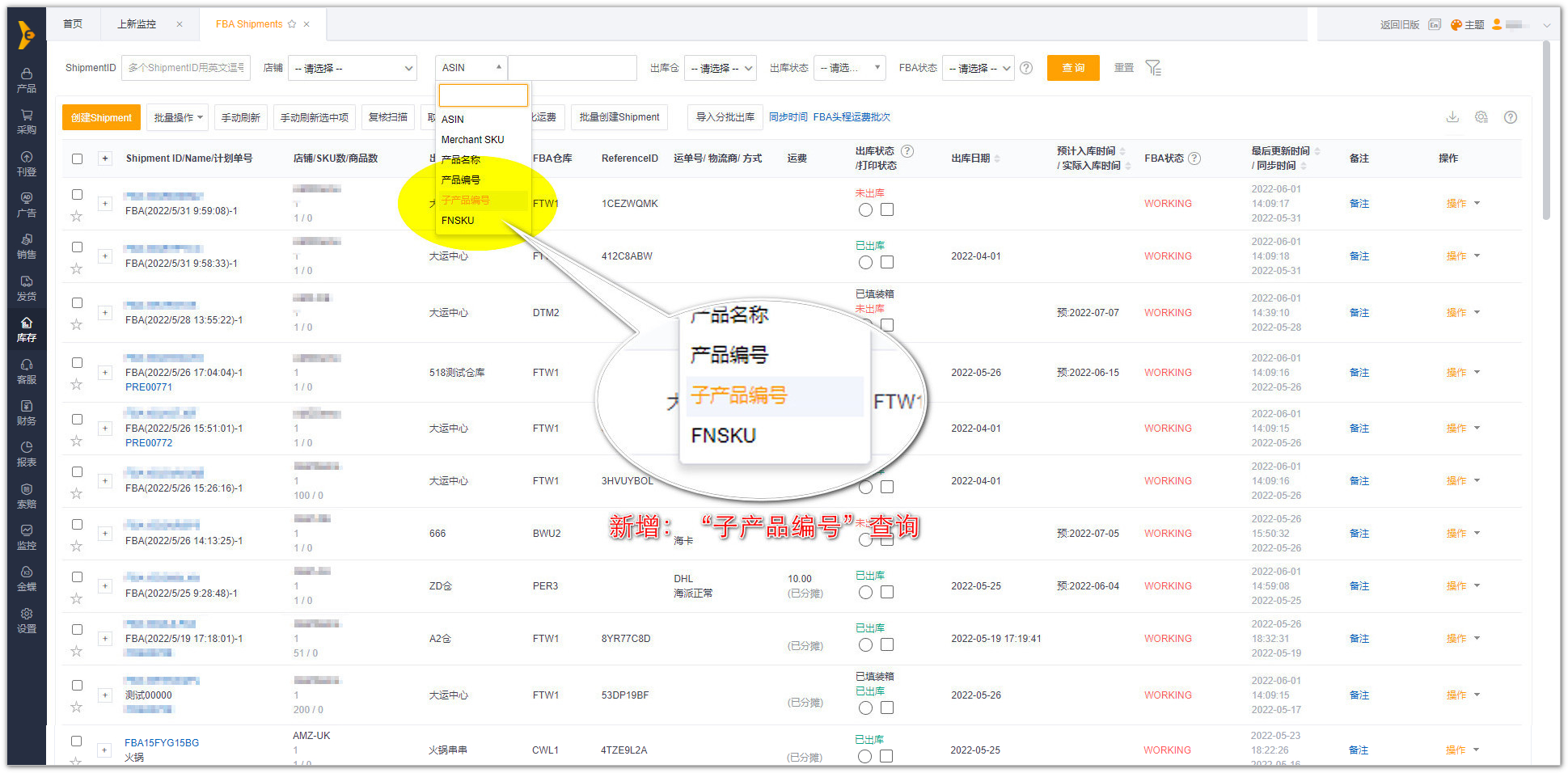
Task: Open the 店铺 store dropdown
Action: [353, 68]
